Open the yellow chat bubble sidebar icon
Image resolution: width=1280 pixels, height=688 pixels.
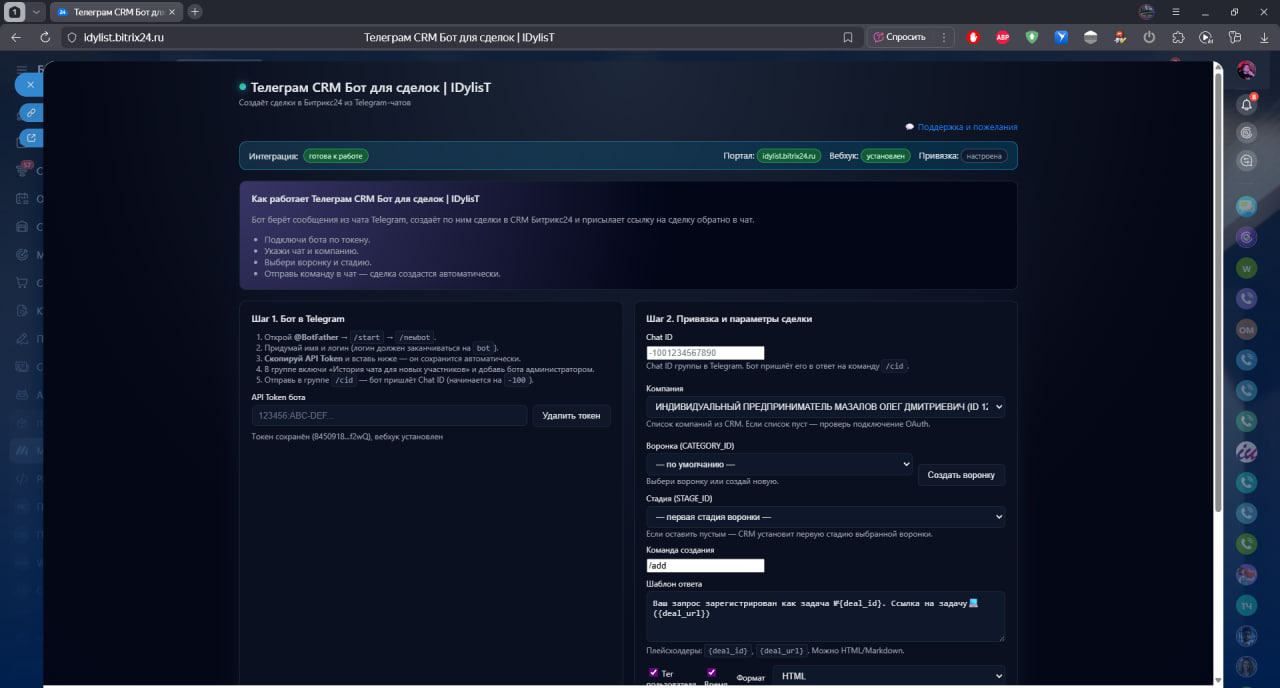point(1246,207)
